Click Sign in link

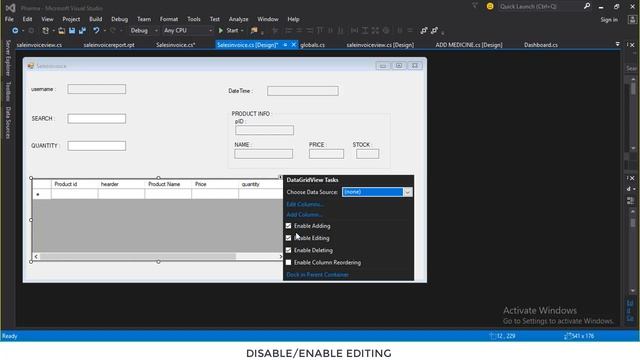pos(609,20)
